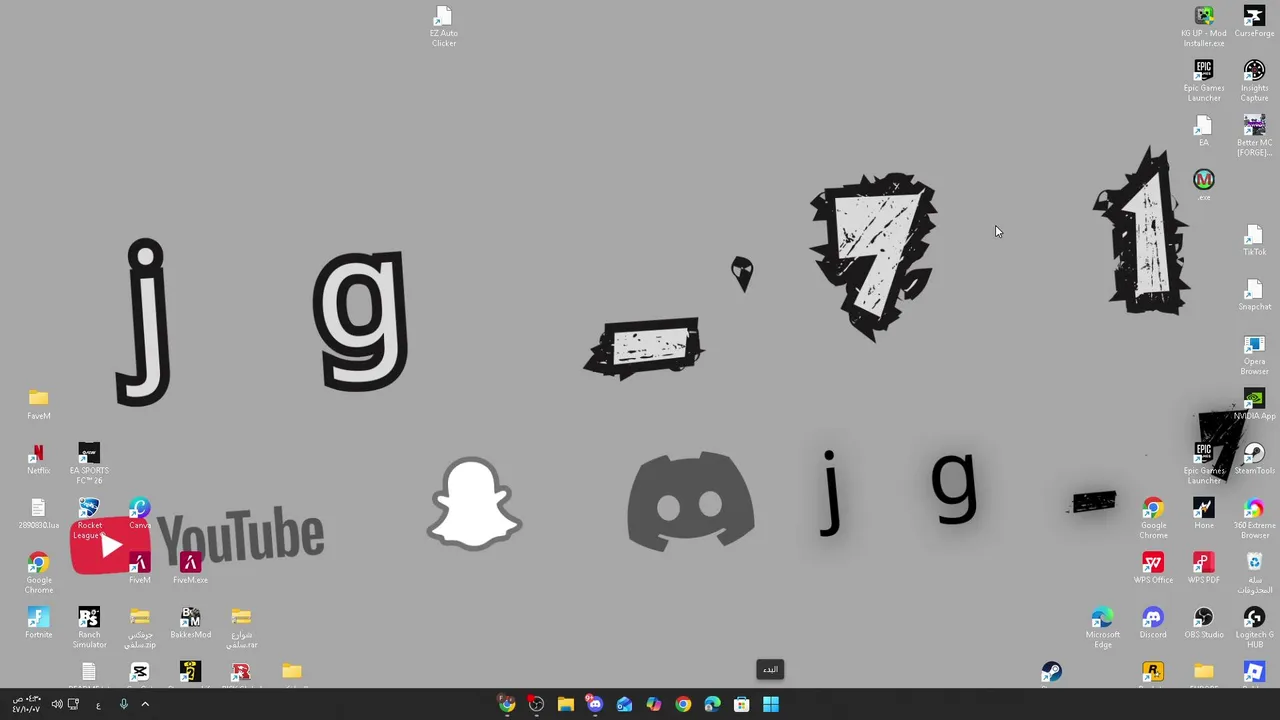Open Copilot from taskbar
The width and height of the screenshot is (1280, 720).
(654, 705)
